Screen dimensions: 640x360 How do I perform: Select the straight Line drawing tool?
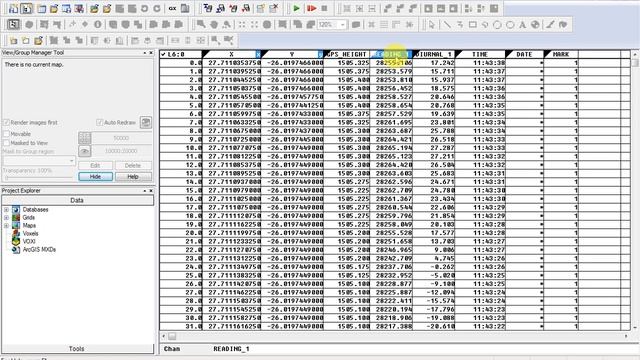coord(447,24)
